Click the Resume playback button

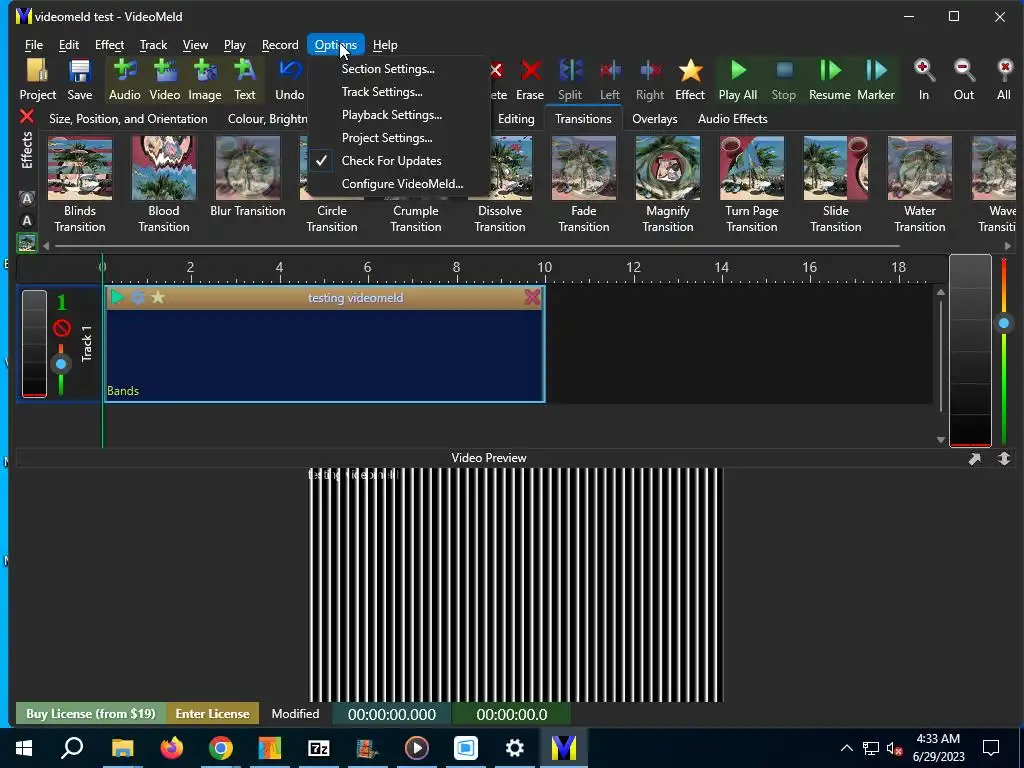click(x=829, y=80)
